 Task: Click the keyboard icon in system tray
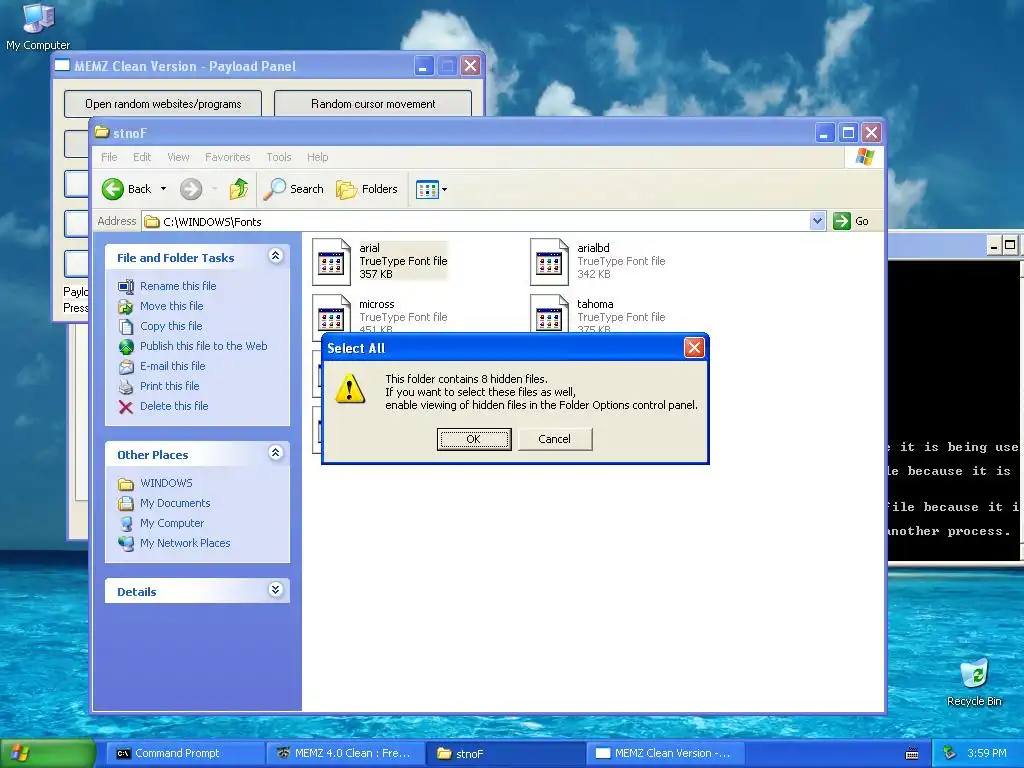(912, 754)
